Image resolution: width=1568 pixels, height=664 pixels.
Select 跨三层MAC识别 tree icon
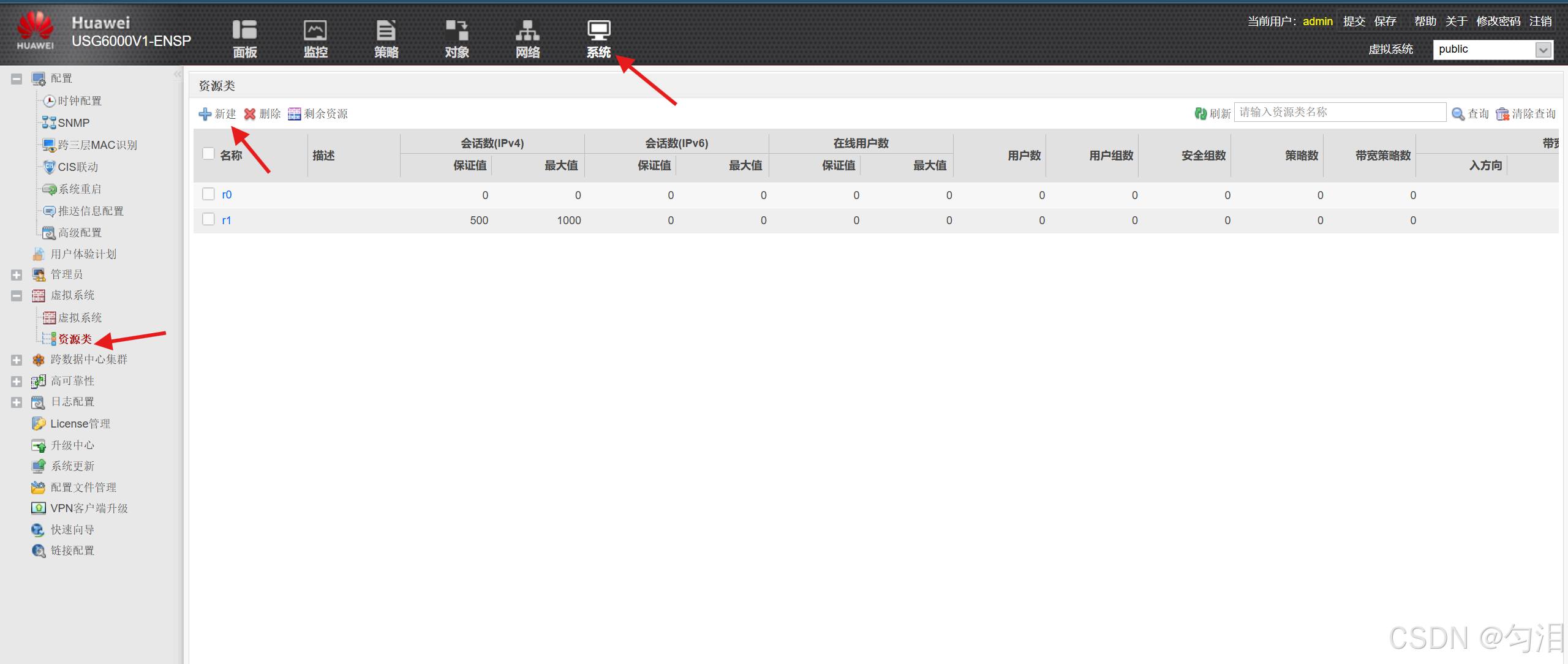coord(49,145)
